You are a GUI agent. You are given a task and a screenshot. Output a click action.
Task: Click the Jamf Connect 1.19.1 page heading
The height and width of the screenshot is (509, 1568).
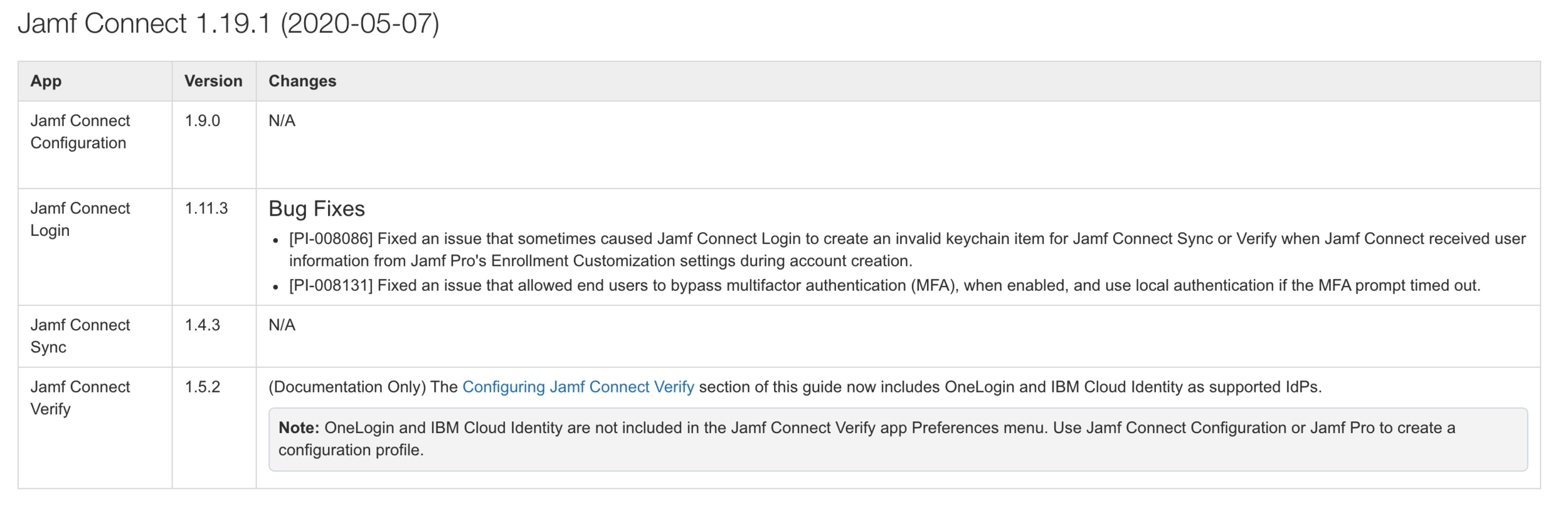coord(228,24)
